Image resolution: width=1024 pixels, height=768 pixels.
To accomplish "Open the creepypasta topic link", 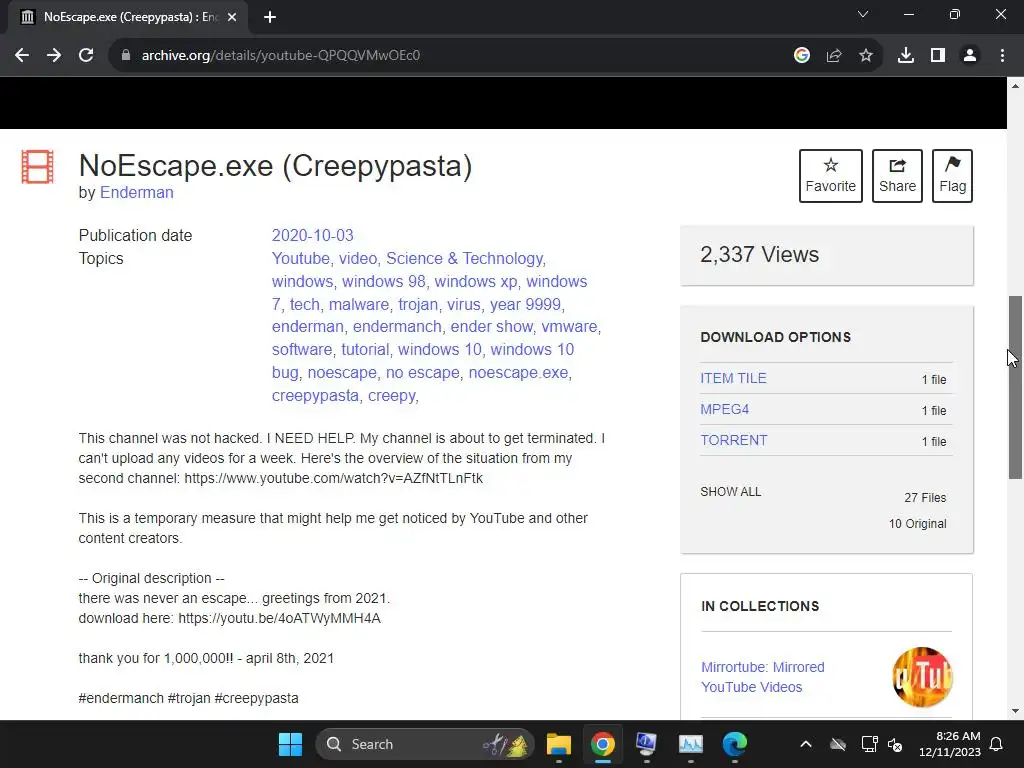I will pos(315,396).
